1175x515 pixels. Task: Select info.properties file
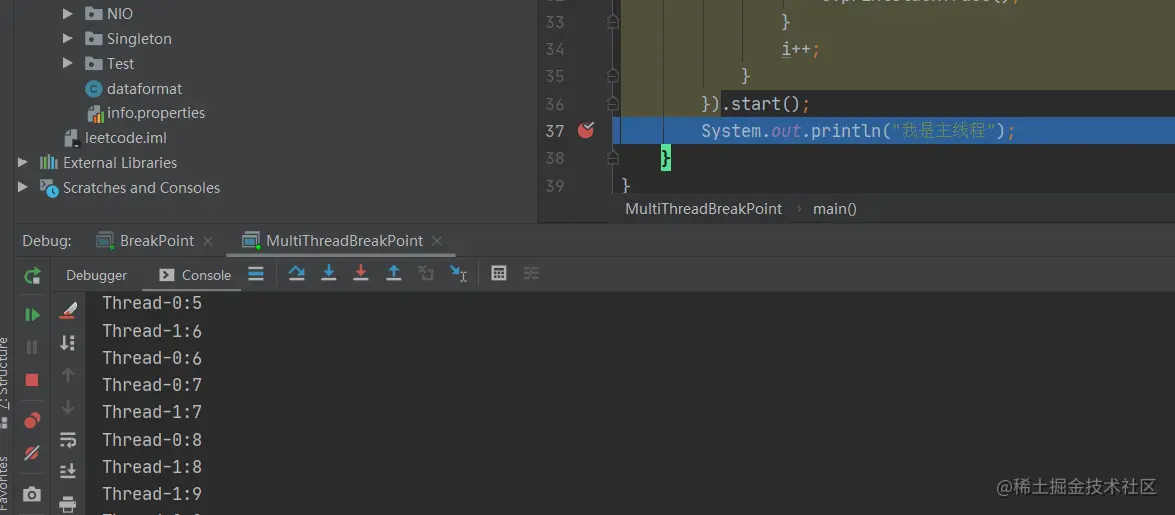pyautogui.click(x=156, y=113)
